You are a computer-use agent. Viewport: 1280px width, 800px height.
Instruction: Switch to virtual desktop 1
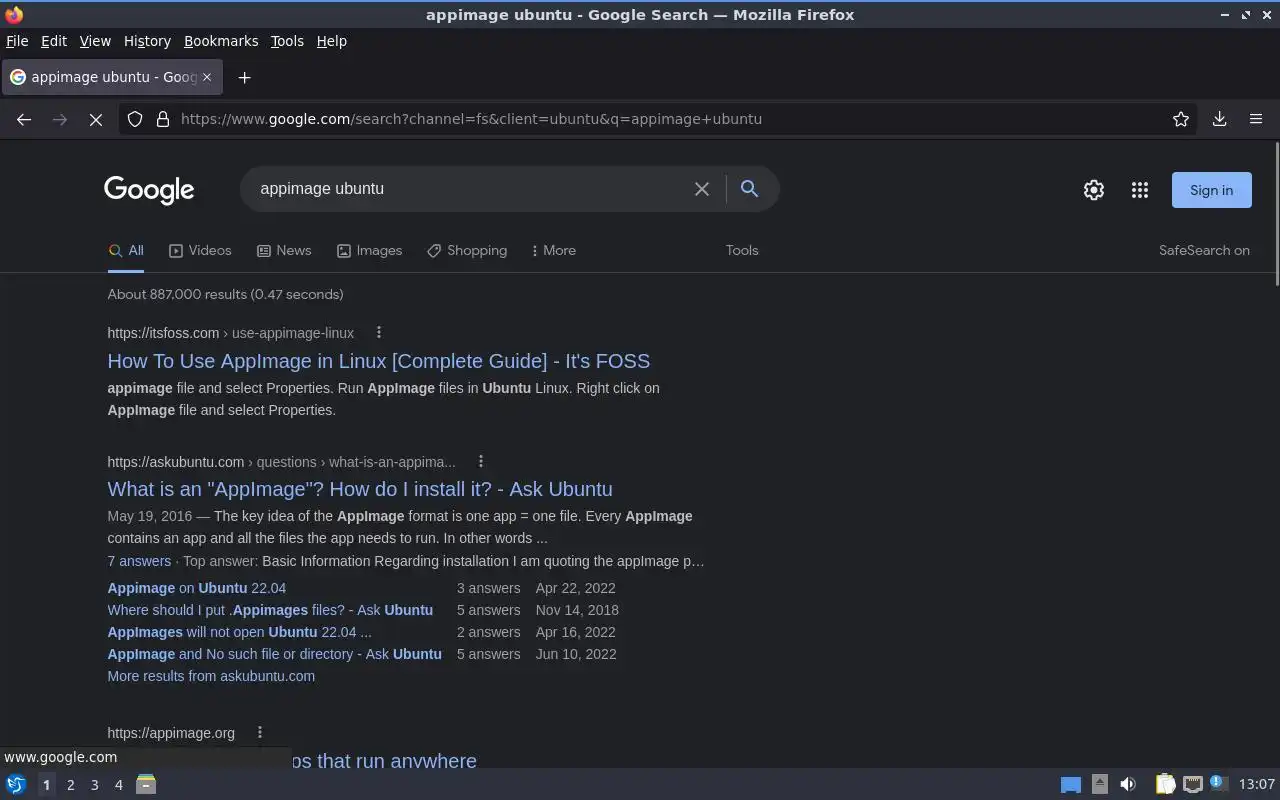tap(46, 785)
